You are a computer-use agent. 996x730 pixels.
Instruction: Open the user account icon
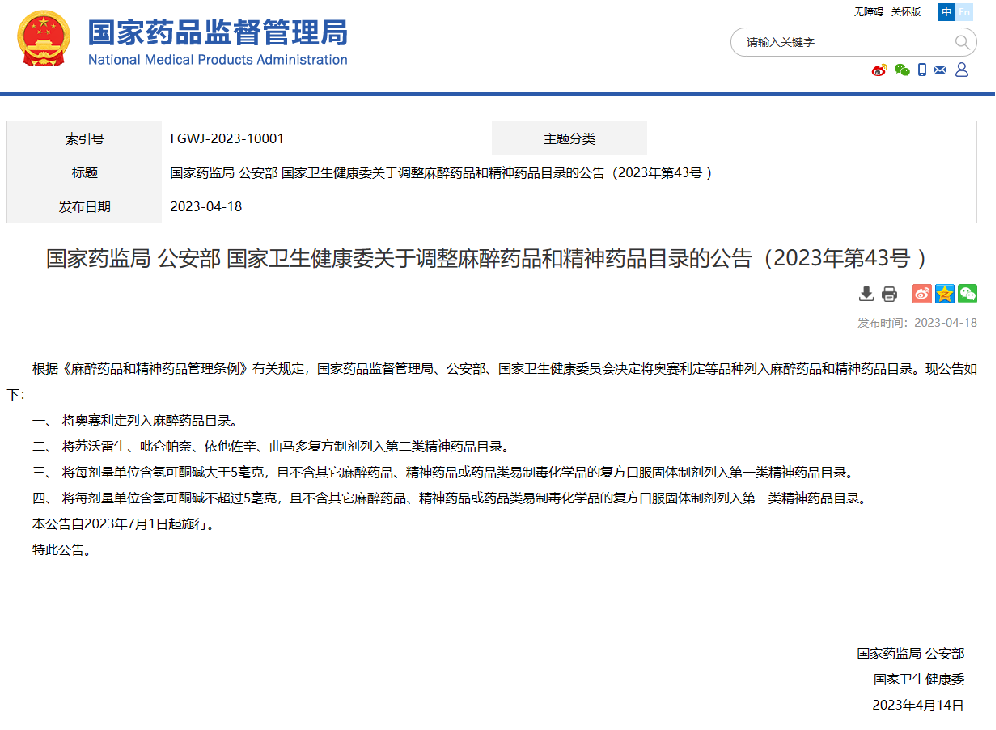click(x=962, y=69)
